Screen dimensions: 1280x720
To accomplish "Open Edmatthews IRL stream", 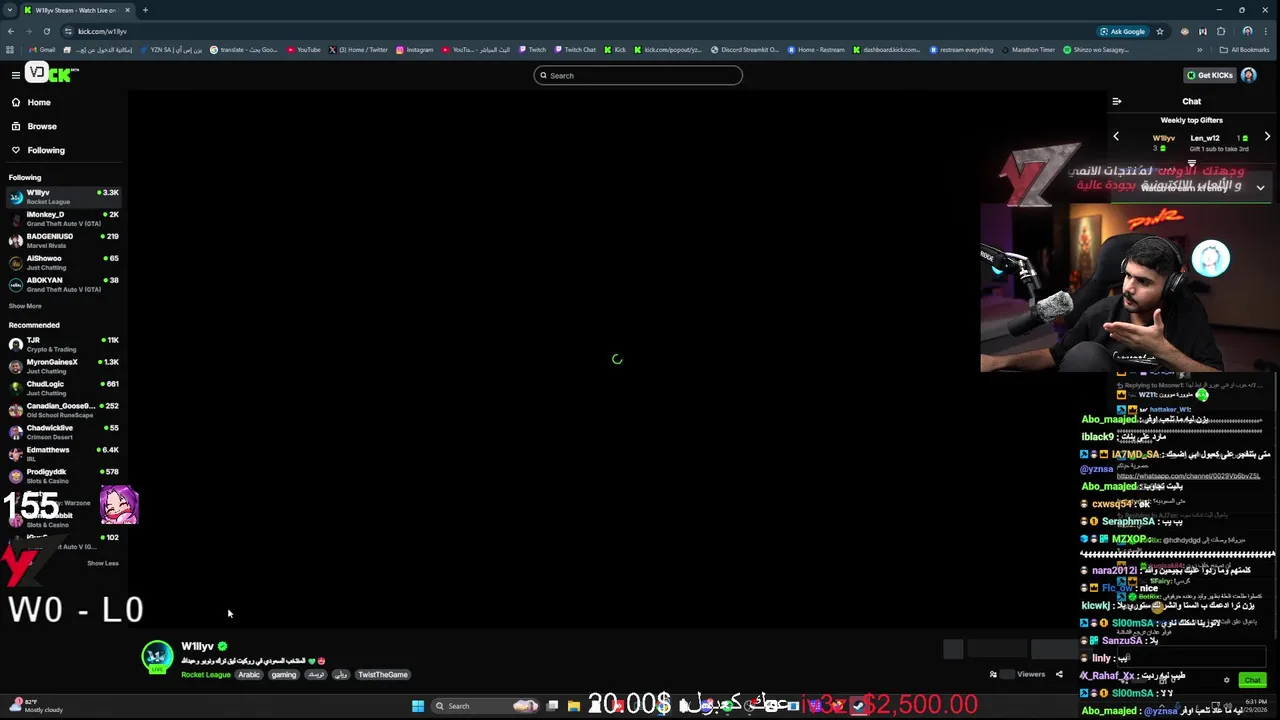I will [x=64, y=454].
